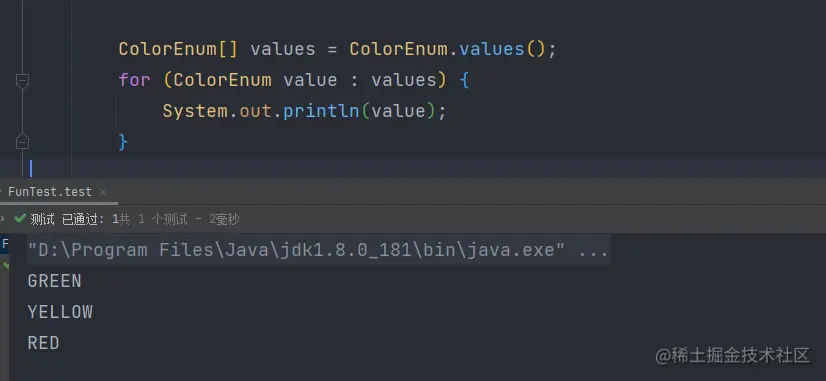826x381 pixels.
Task: Switch to the FunTest.test tab
Action: click(50, 192)
